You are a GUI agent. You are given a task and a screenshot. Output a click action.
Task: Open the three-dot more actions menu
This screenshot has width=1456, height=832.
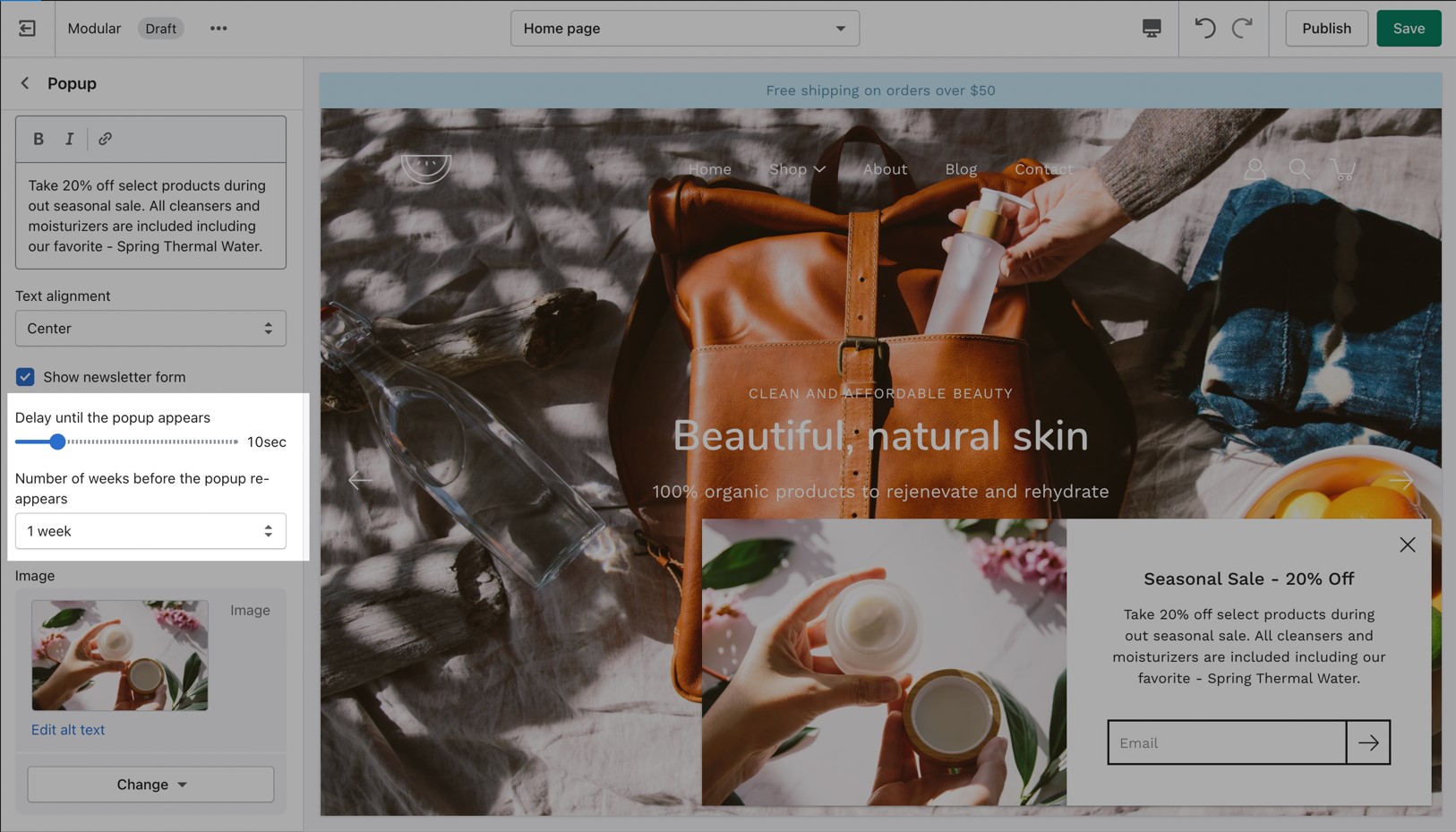[218, 29]
